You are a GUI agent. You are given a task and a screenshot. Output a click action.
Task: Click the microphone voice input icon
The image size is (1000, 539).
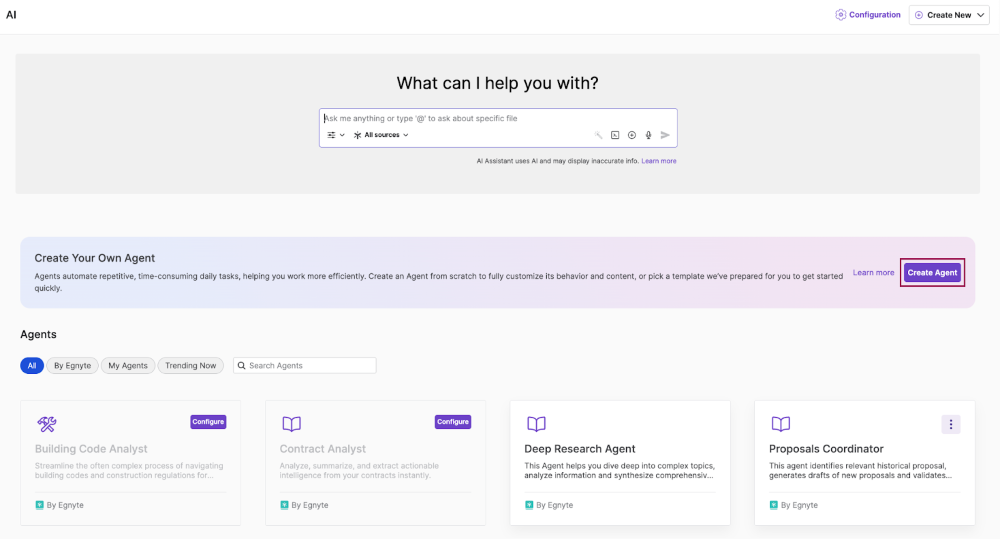tap(648, 135)
